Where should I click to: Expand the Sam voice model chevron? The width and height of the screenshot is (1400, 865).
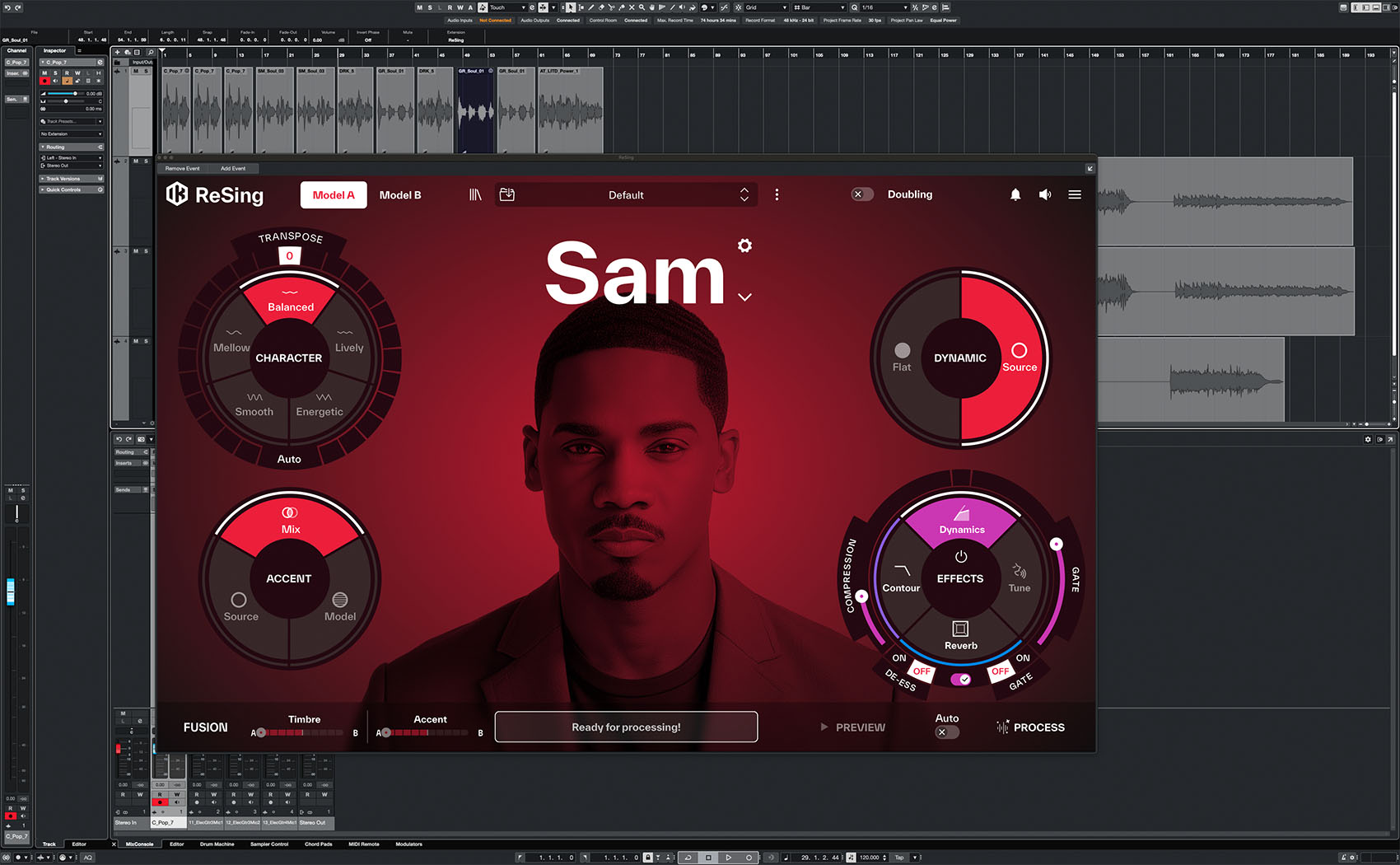pos(744,297)
